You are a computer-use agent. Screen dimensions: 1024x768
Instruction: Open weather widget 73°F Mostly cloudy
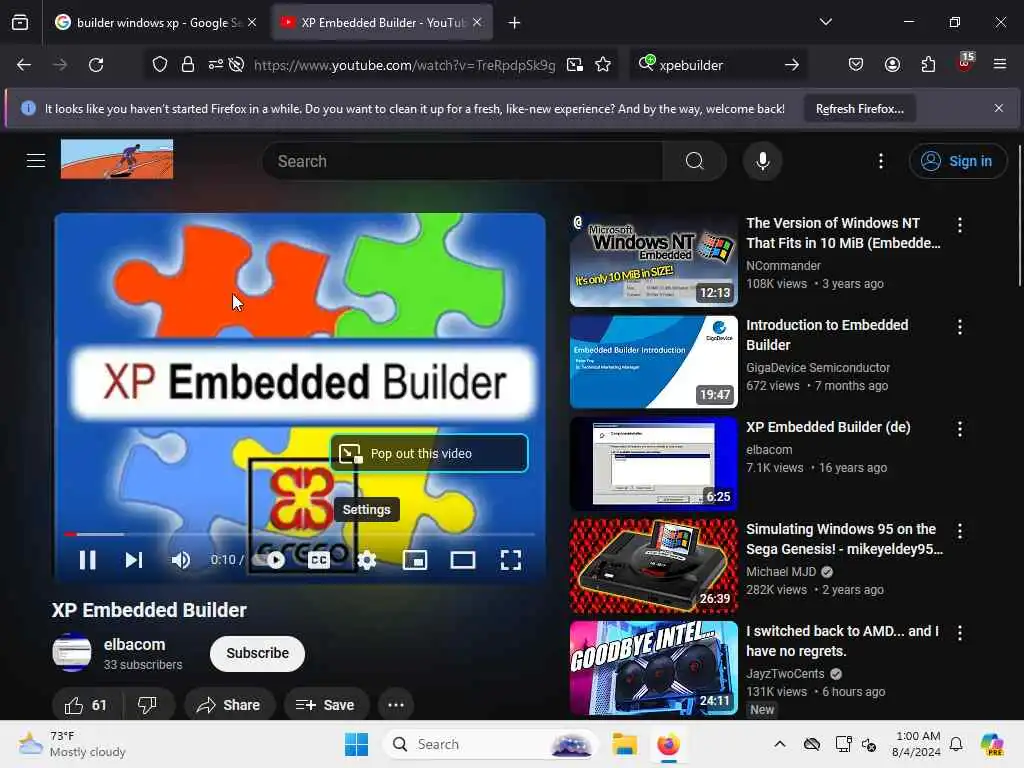[x=72, y=744]
